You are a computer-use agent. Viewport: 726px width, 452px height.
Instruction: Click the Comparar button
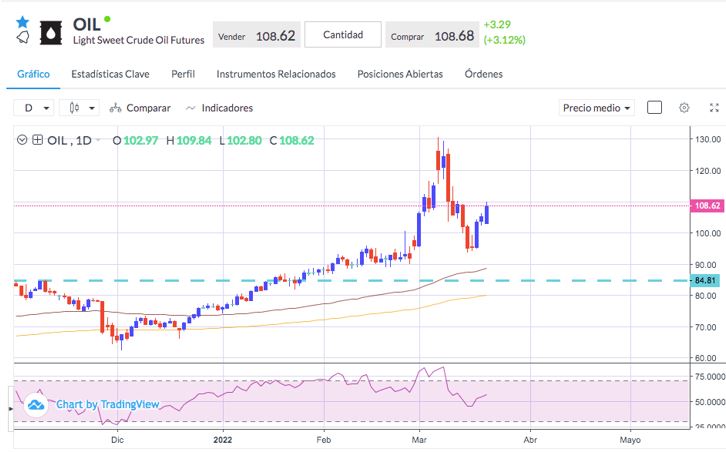click(140, 108)
